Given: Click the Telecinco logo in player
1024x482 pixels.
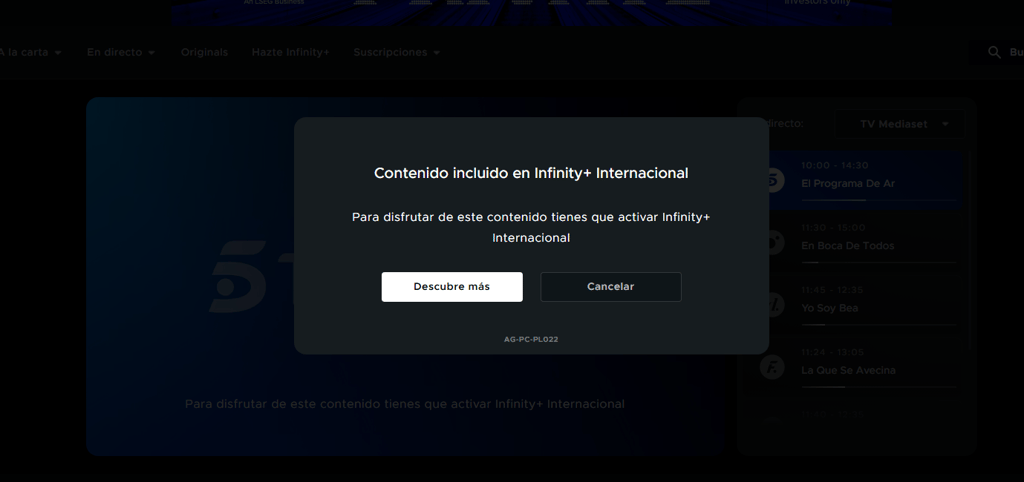Looking at the screenshot, I should 251,277.
